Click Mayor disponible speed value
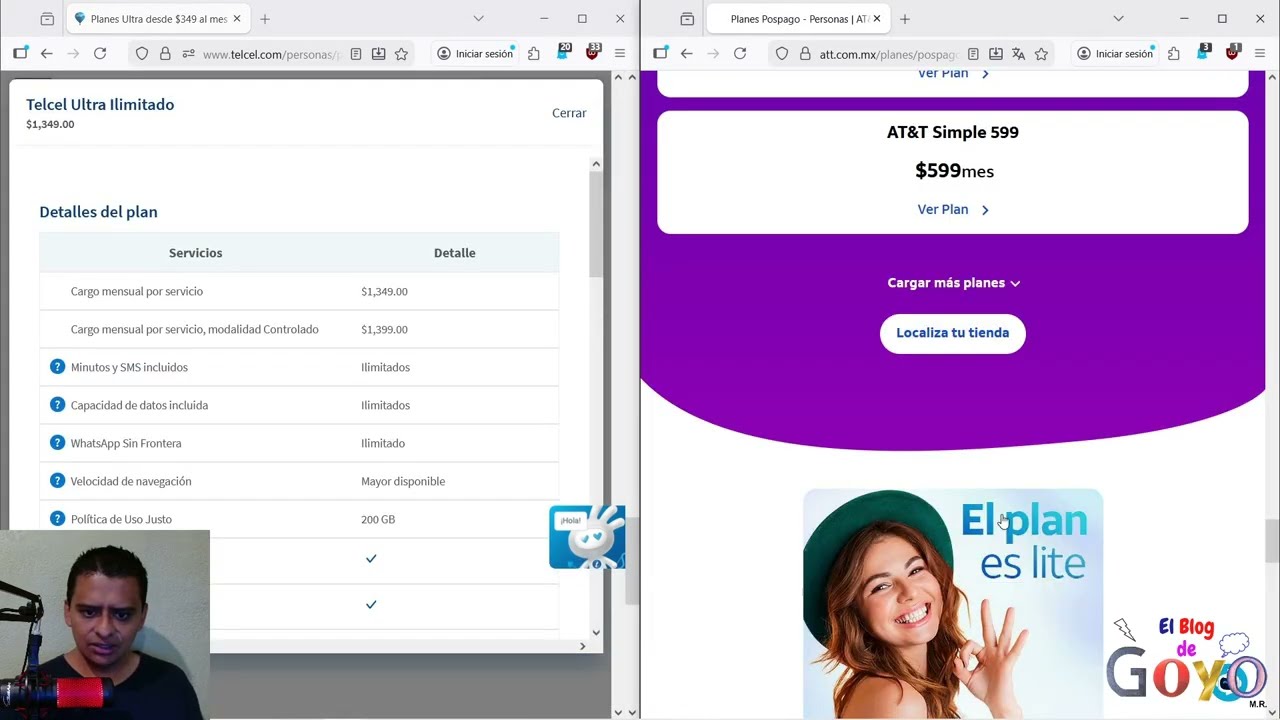The width and height of the screenshot is (1280, 720). click(403, 481)
